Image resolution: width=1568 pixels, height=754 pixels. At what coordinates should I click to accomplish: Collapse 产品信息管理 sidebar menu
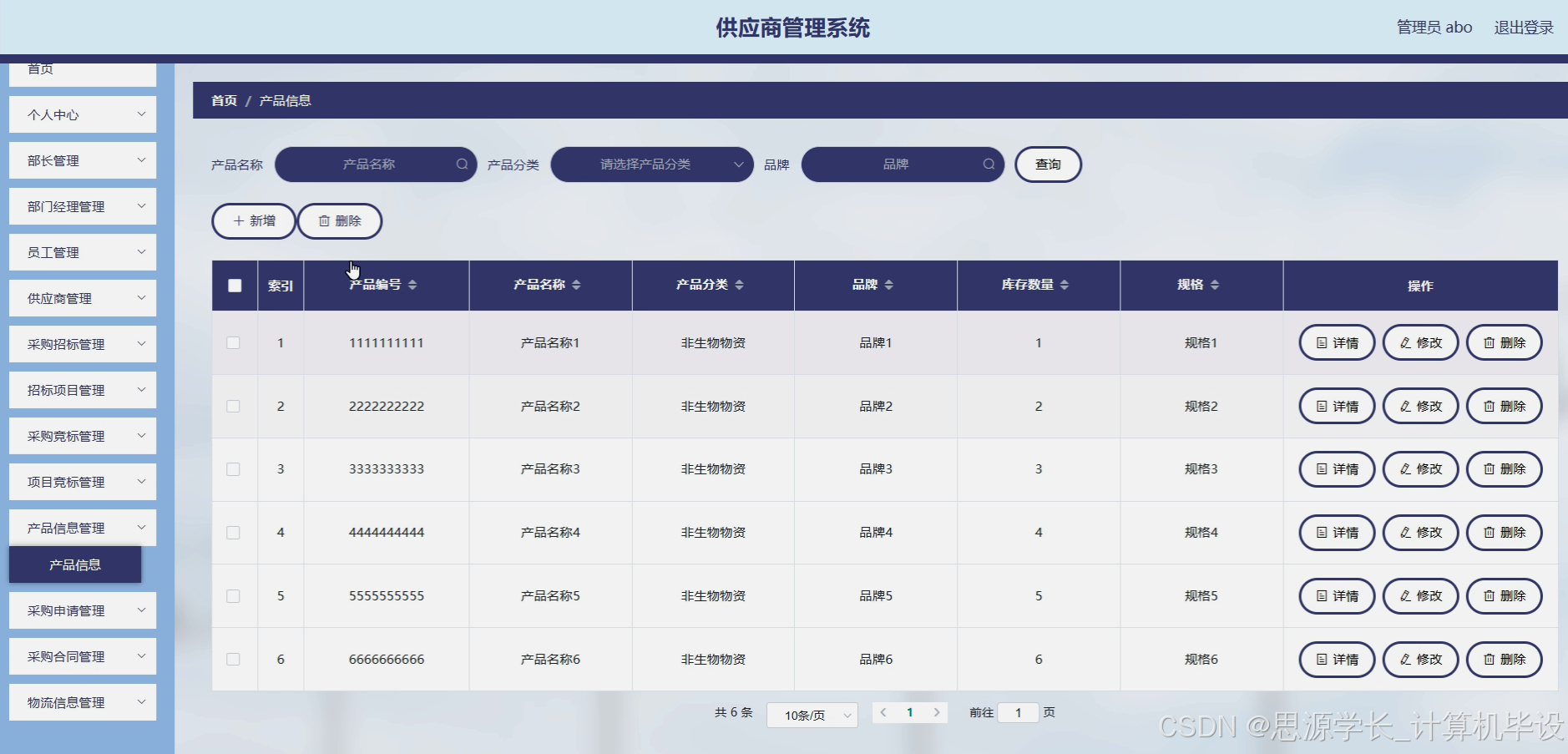pyautogui.click(x=83, y=528)
